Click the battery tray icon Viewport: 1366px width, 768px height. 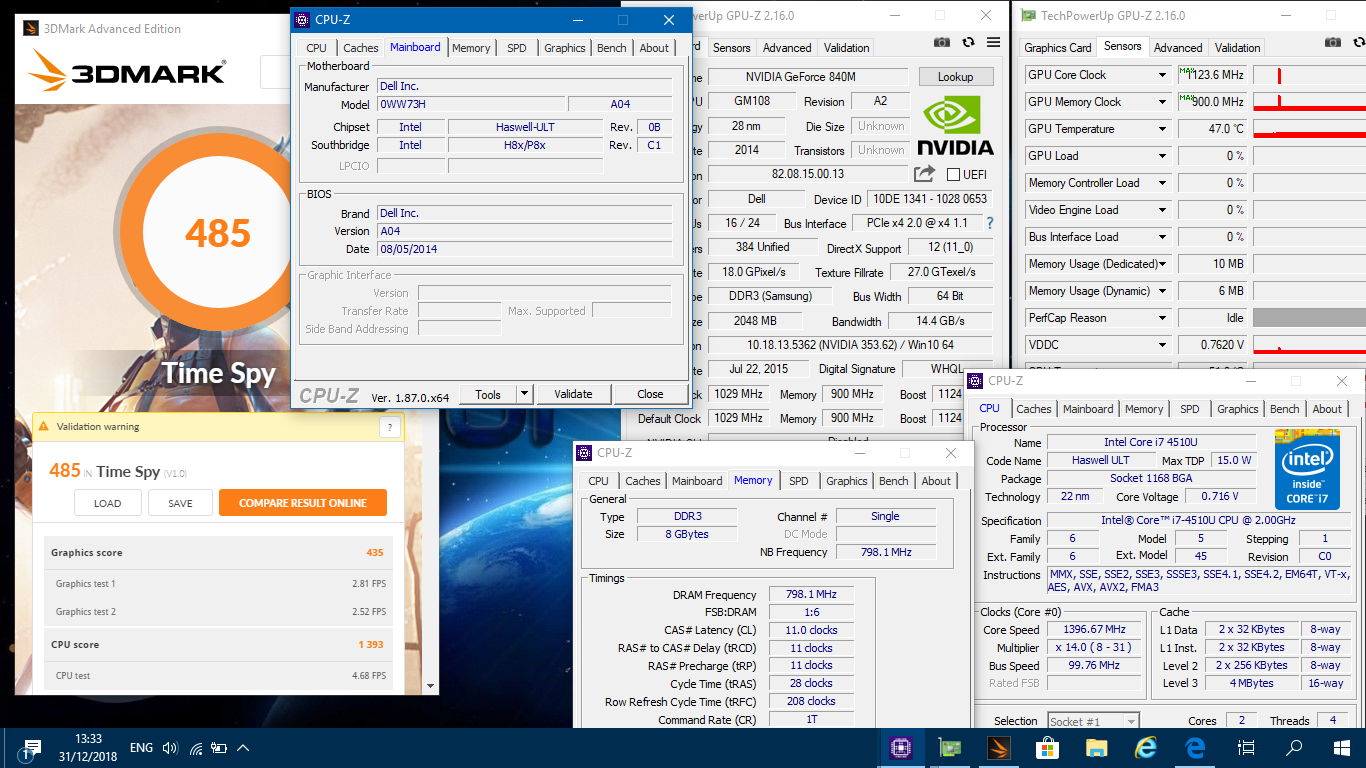pos(219,748)
